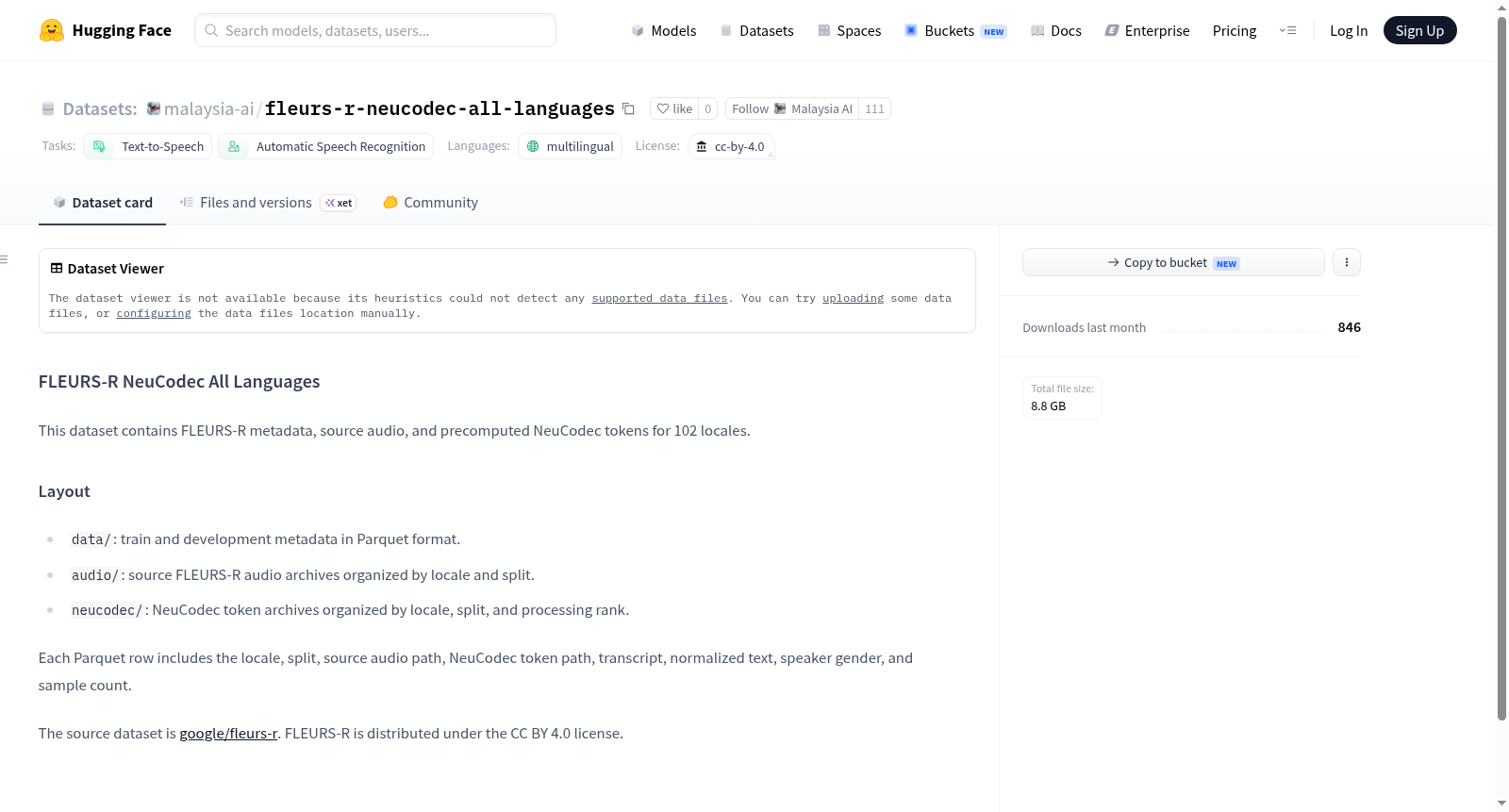Open the cc-by-4.0 license tag
The width and height of the screenshot is (1509, 812).
pyautogui.click(x=732, y=146)
